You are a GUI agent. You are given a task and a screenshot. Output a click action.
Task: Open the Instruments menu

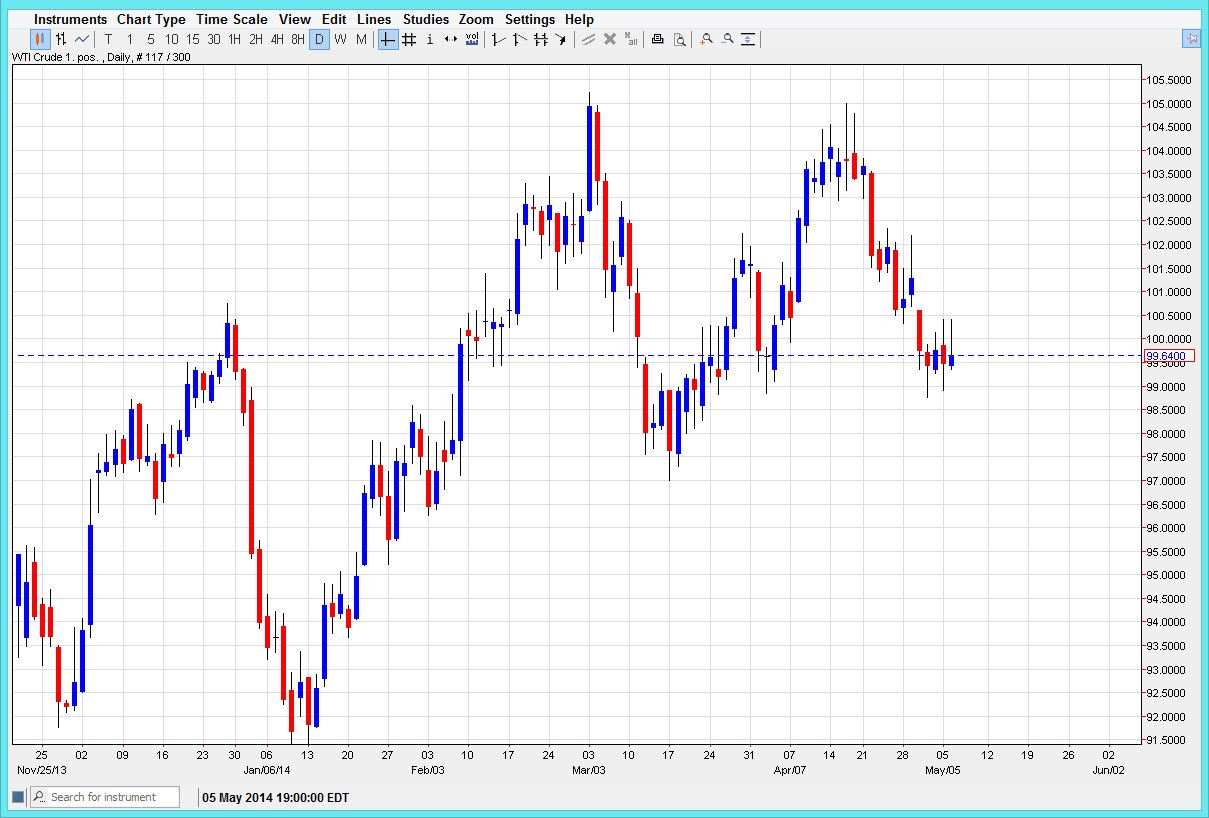click(x=70, y=19)
